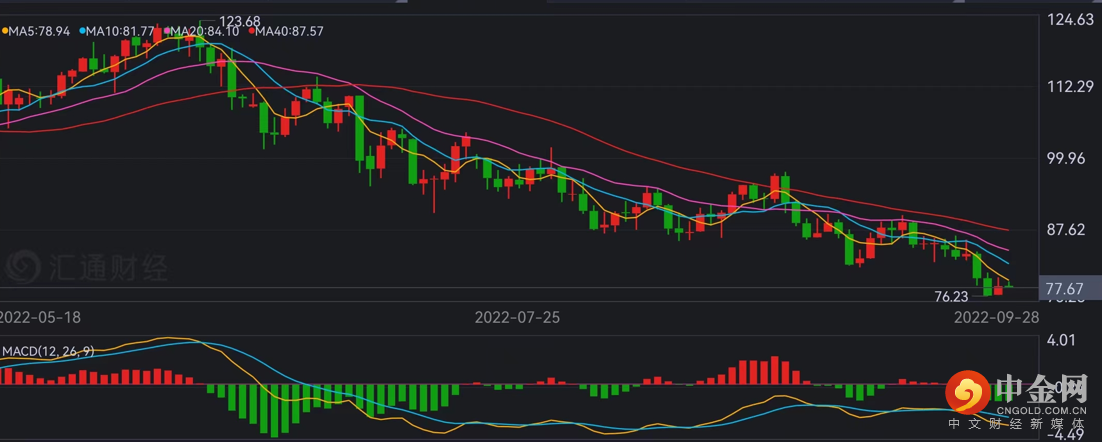Click the 2022-05-18 date label

click(39, 318)
